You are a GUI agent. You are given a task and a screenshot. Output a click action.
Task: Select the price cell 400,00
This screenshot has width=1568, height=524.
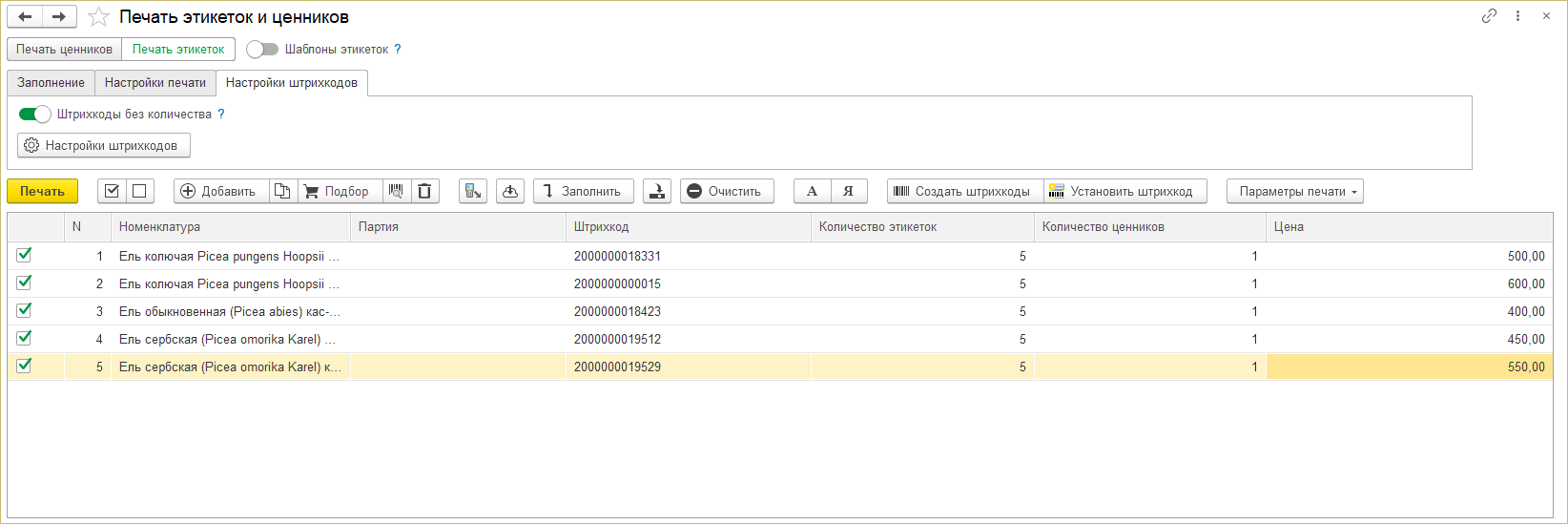click(x=1410, y=311)
